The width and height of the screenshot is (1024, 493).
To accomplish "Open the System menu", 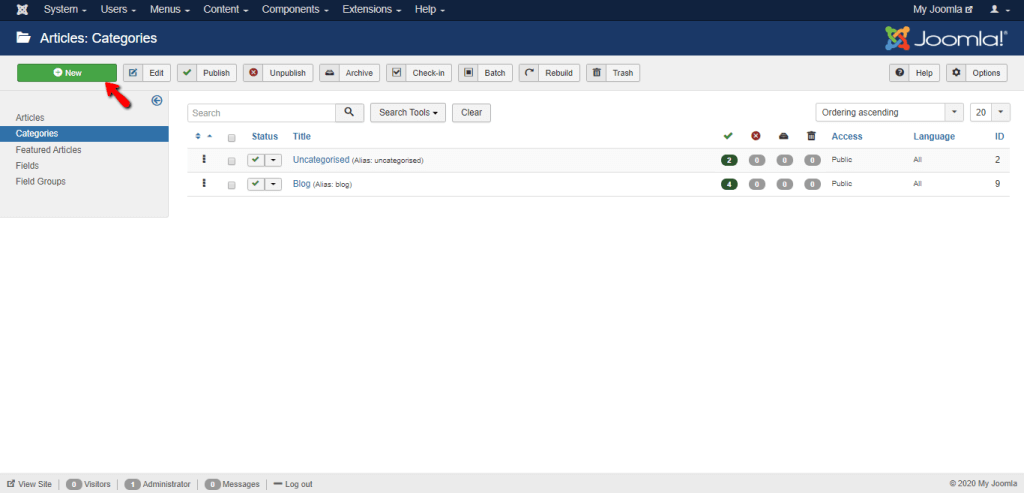I will [x=65, y=10].
